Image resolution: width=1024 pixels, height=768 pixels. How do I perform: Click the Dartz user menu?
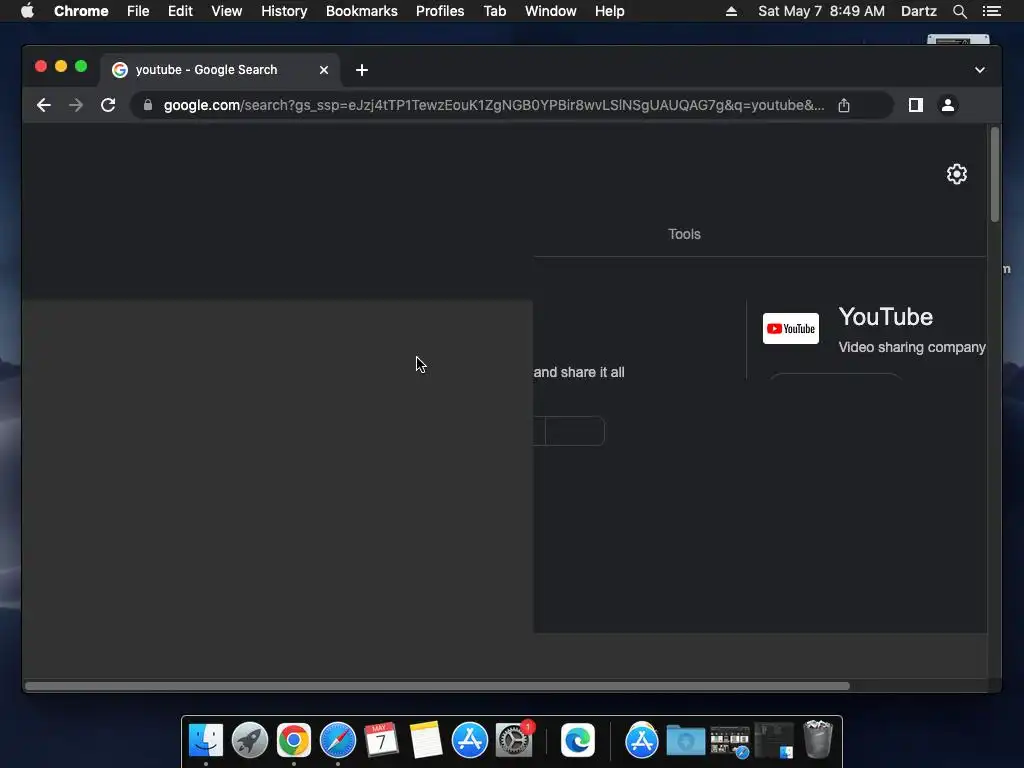pos(918,11)
